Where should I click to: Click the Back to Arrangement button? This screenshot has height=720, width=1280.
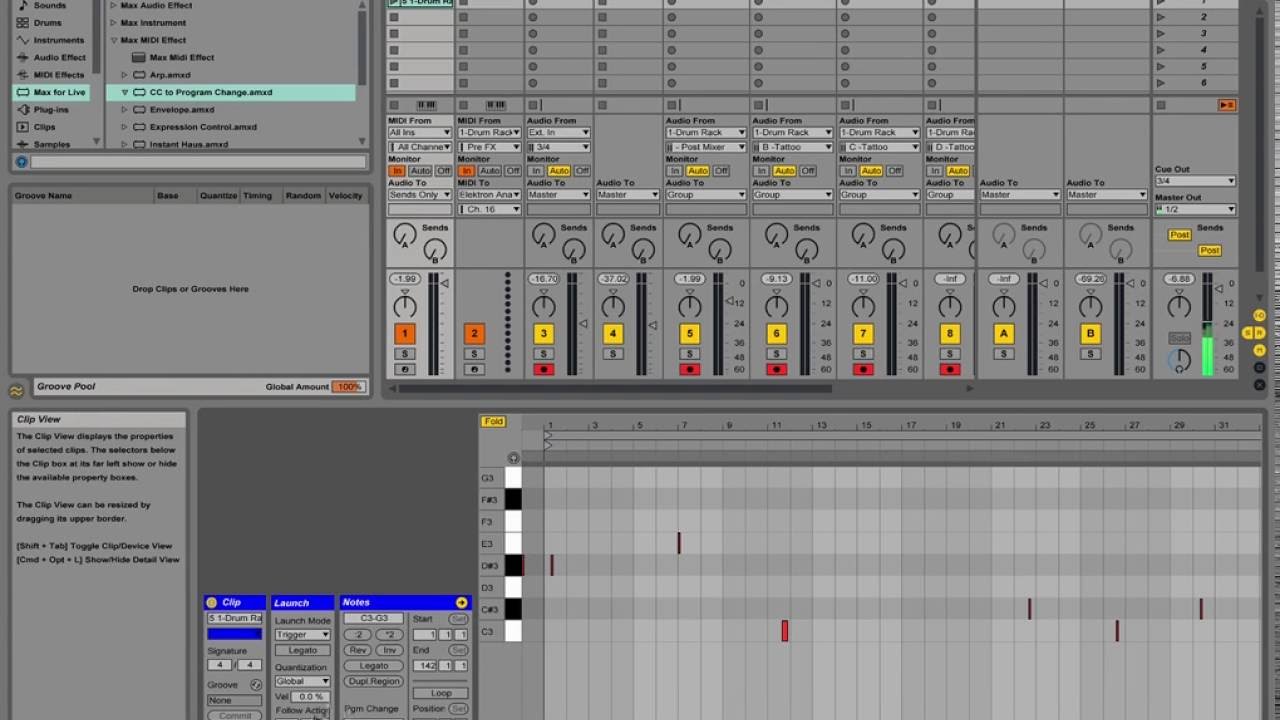click(x=1227, y=105)
